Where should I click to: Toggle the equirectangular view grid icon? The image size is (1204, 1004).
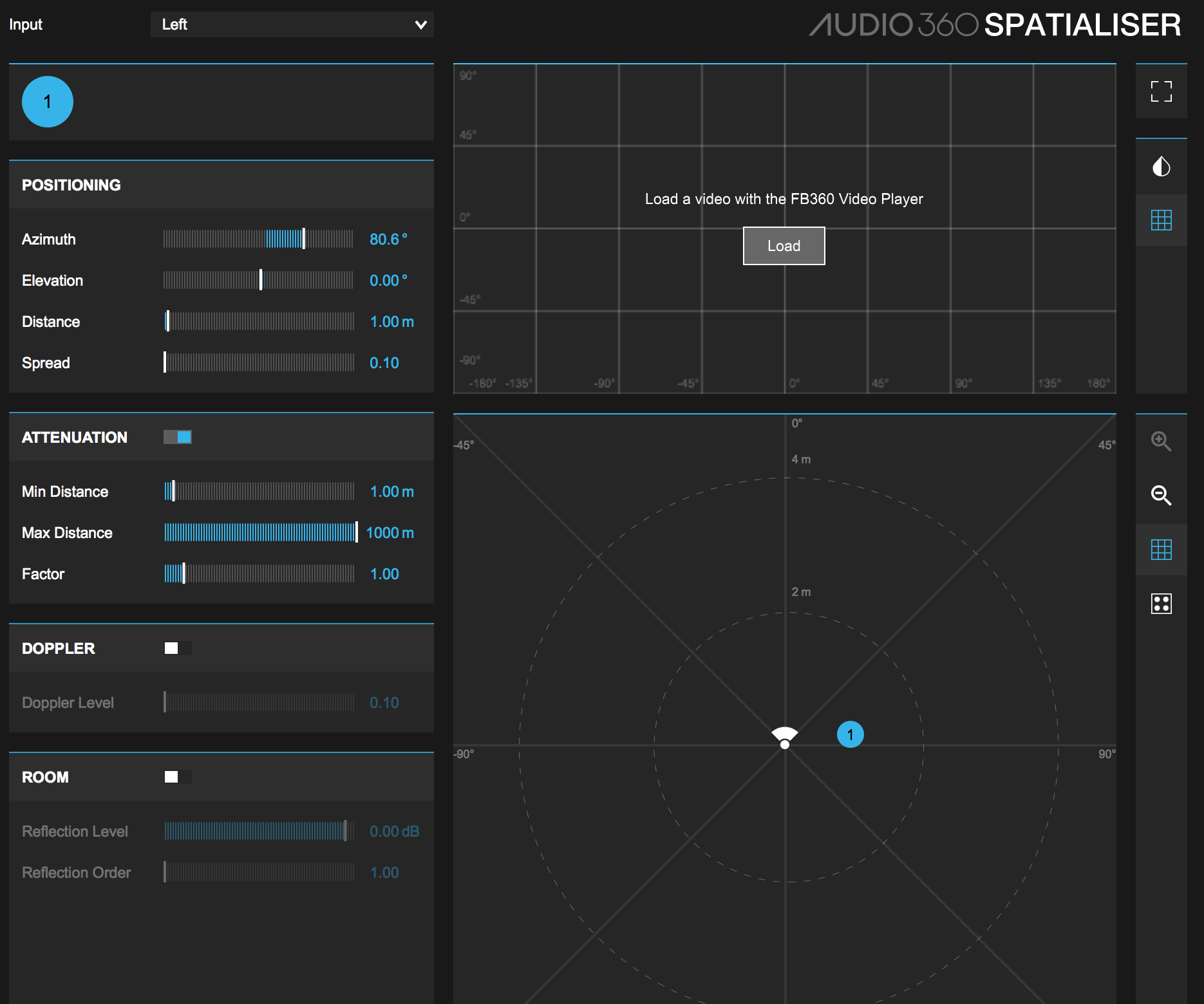click(1161, 220)
